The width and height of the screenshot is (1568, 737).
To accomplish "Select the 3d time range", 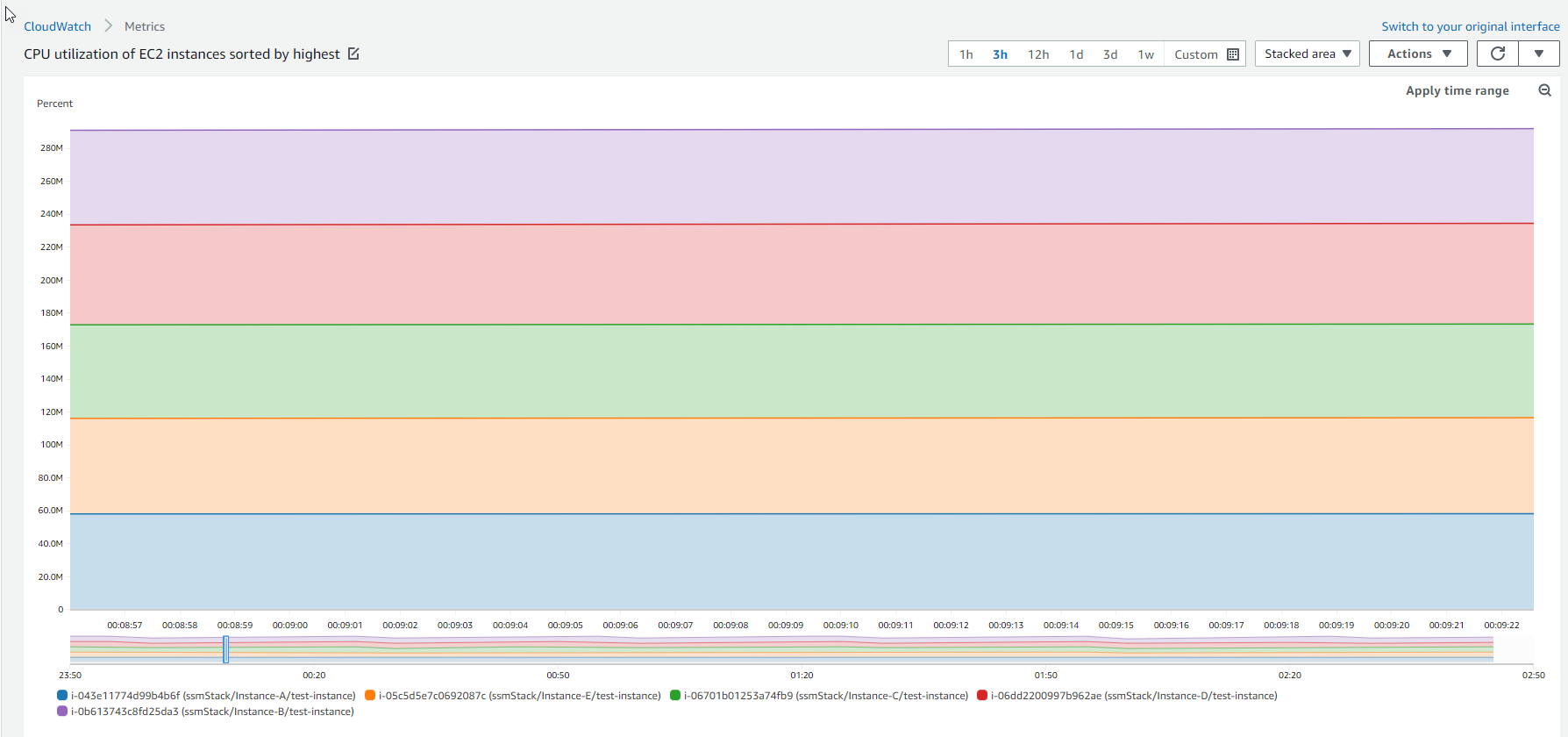I will (x=1110, y=54).
